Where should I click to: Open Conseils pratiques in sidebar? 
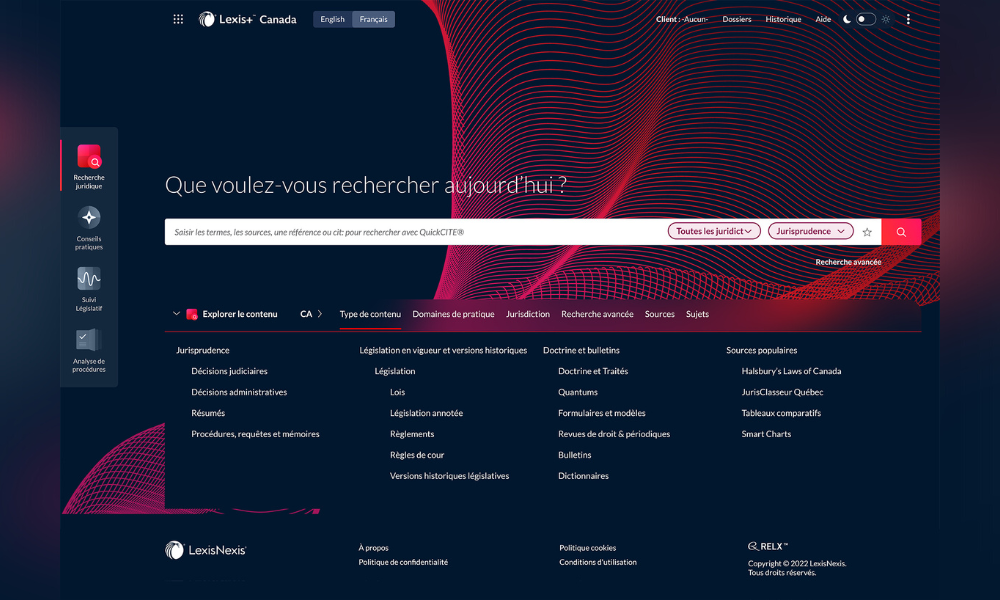[x=89, y=228]
